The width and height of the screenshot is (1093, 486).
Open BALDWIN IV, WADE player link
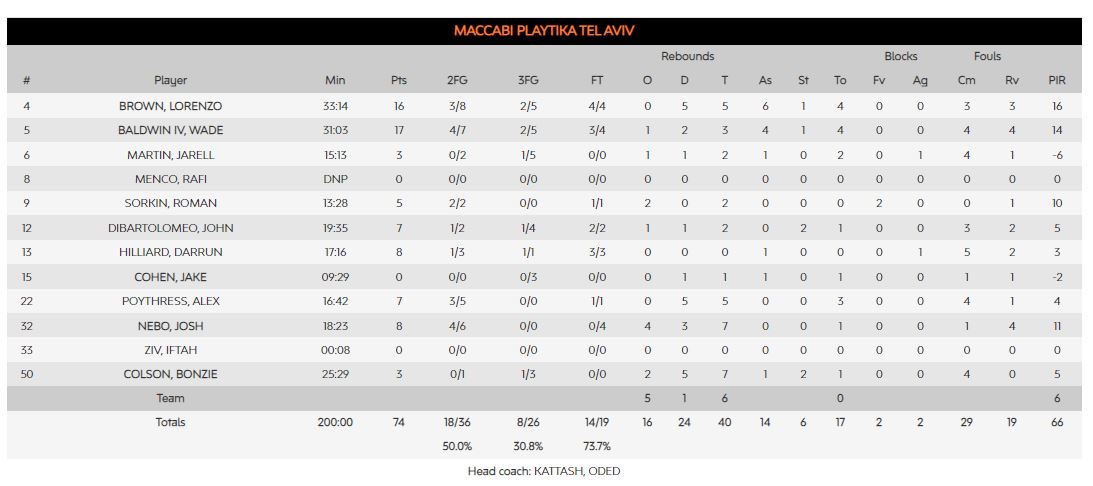coord(170,130)
